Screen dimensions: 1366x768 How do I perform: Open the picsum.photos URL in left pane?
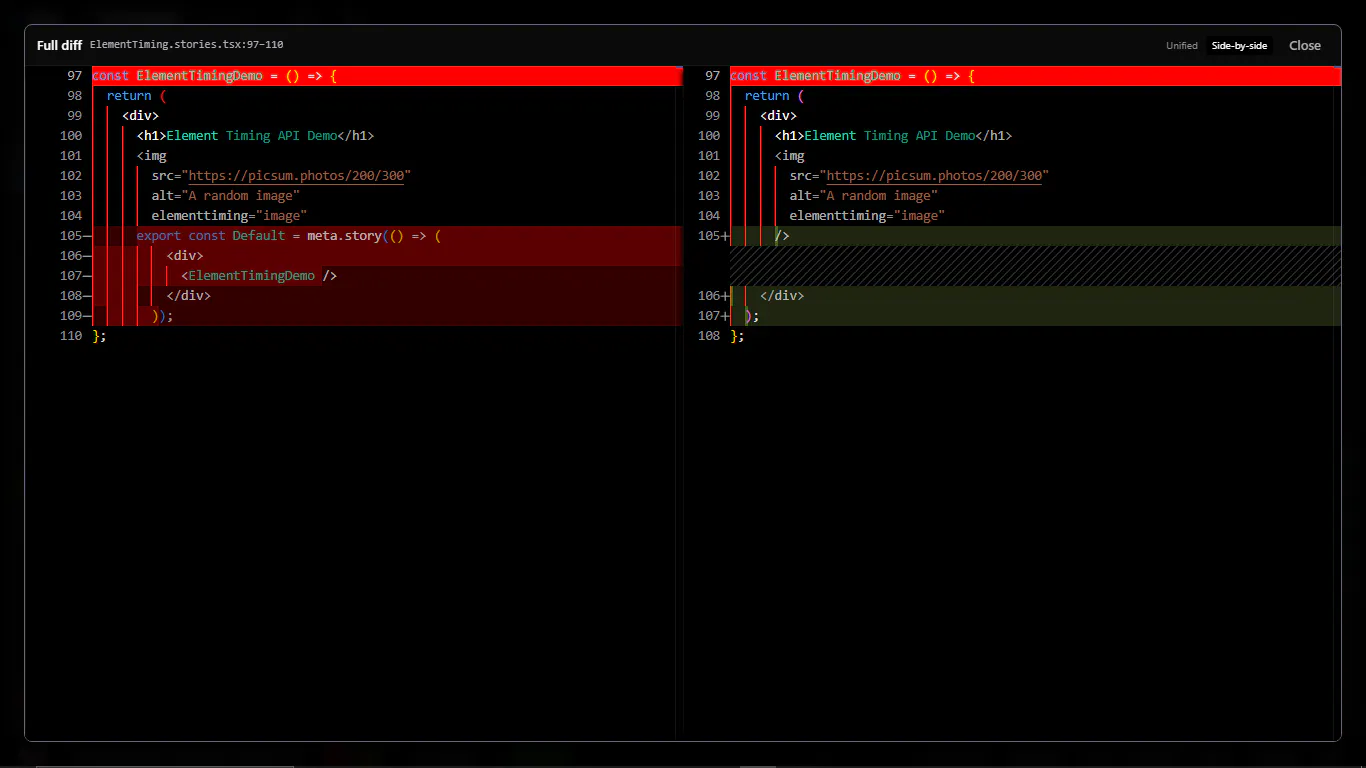296,176
